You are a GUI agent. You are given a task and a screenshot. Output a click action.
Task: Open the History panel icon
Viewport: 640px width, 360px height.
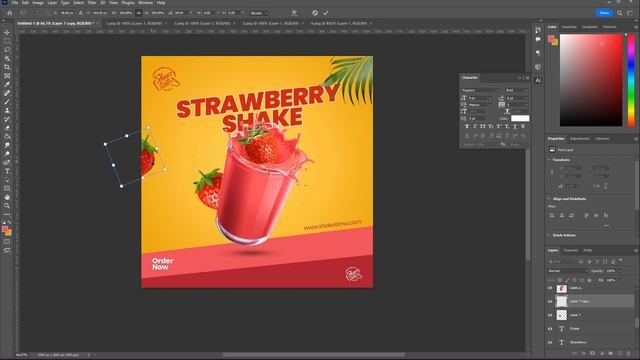[538, 30]
